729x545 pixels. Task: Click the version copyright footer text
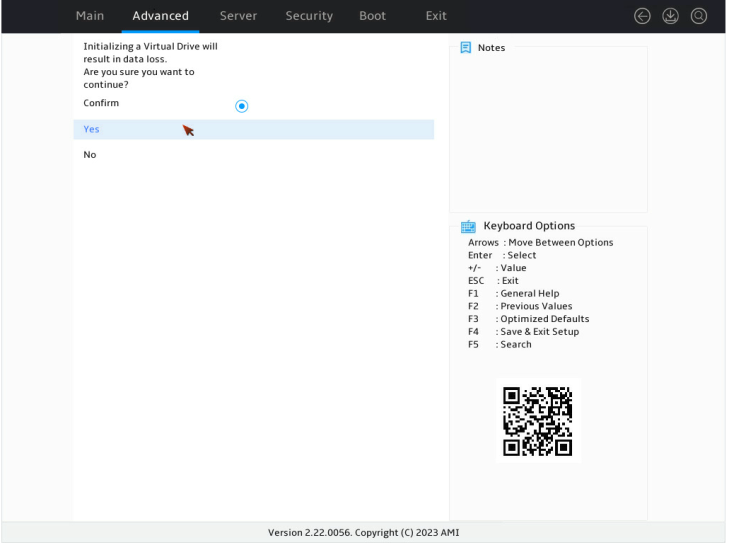[364, 533]
